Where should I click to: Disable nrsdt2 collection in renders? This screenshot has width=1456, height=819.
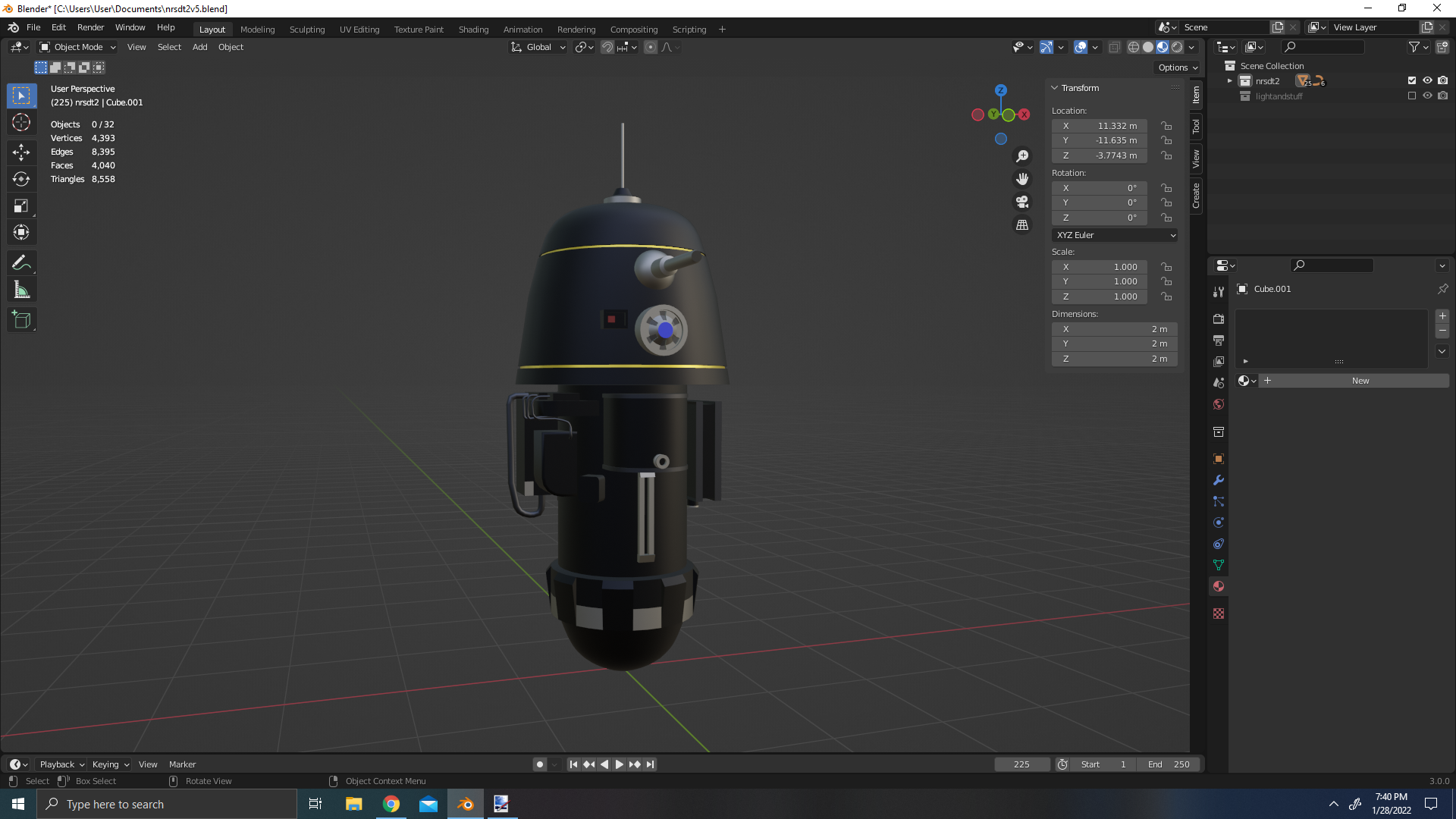(x=1442, y=80)
